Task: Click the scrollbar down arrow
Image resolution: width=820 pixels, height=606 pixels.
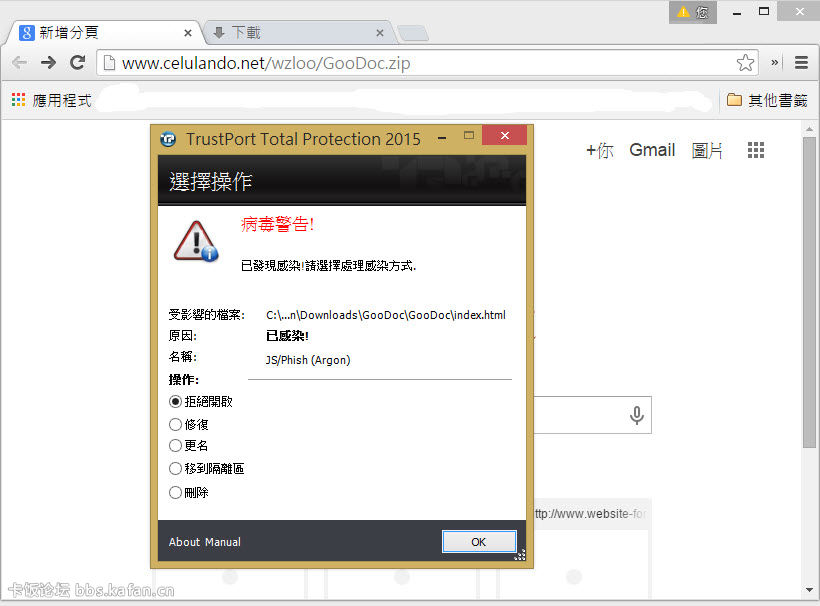Action: [x=810, y=590]
